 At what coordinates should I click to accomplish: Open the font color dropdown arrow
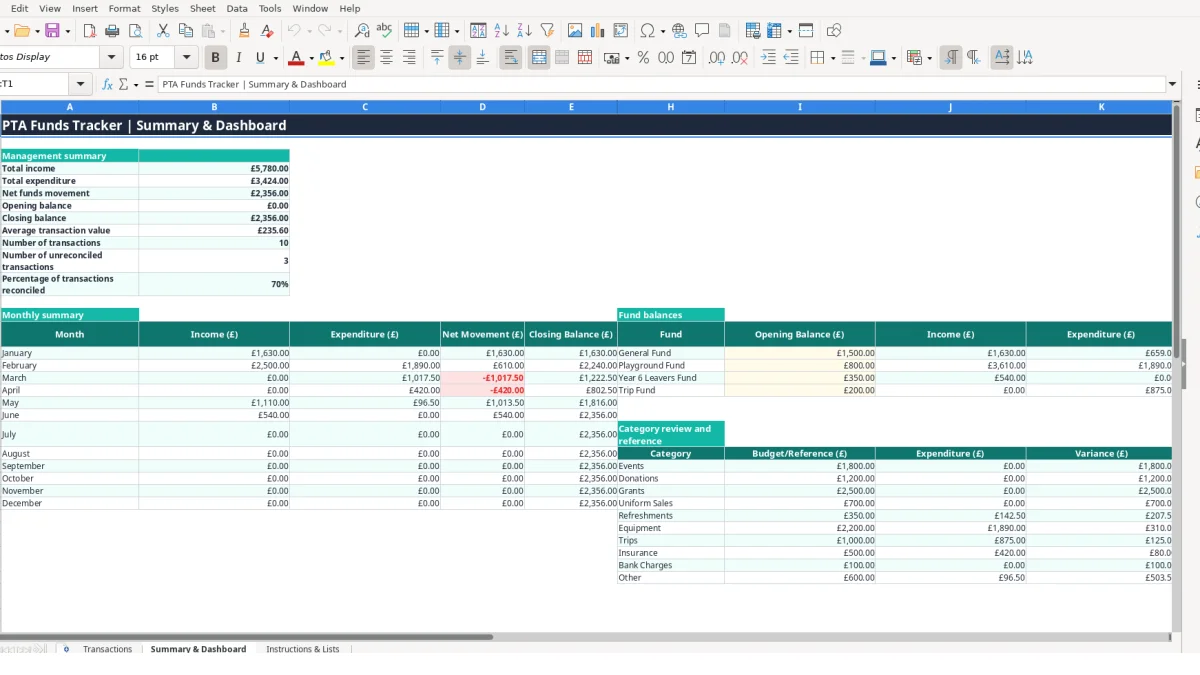[311, 58]
